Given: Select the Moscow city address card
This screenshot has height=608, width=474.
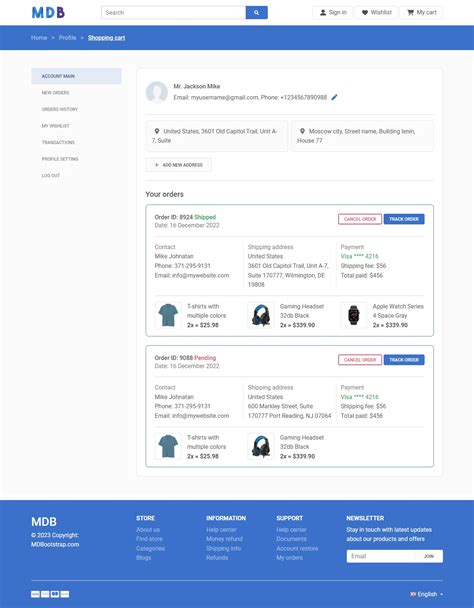Looking at the screenshot, I should tap(362, 136).
